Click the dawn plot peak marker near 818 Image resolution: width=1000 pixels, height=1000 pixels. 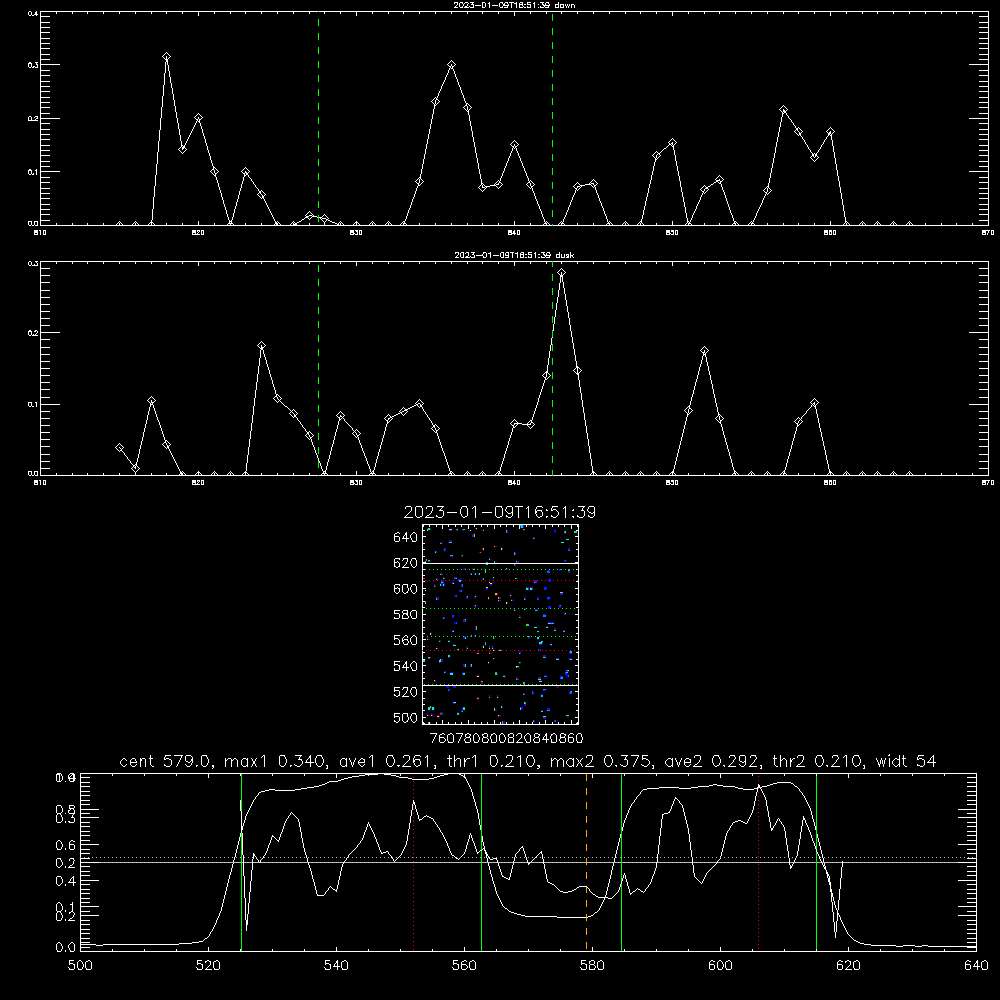[x=166, y=57]
